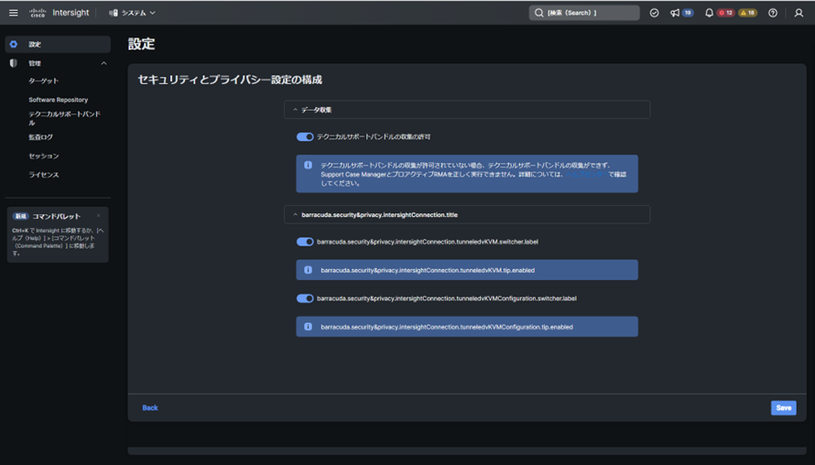Image resolution: width=815 pixels, height=465 pixels.
Task: Toggle the tunneledvKVMConfiguration.switcher.label switch
Action: tap(305, 299)
